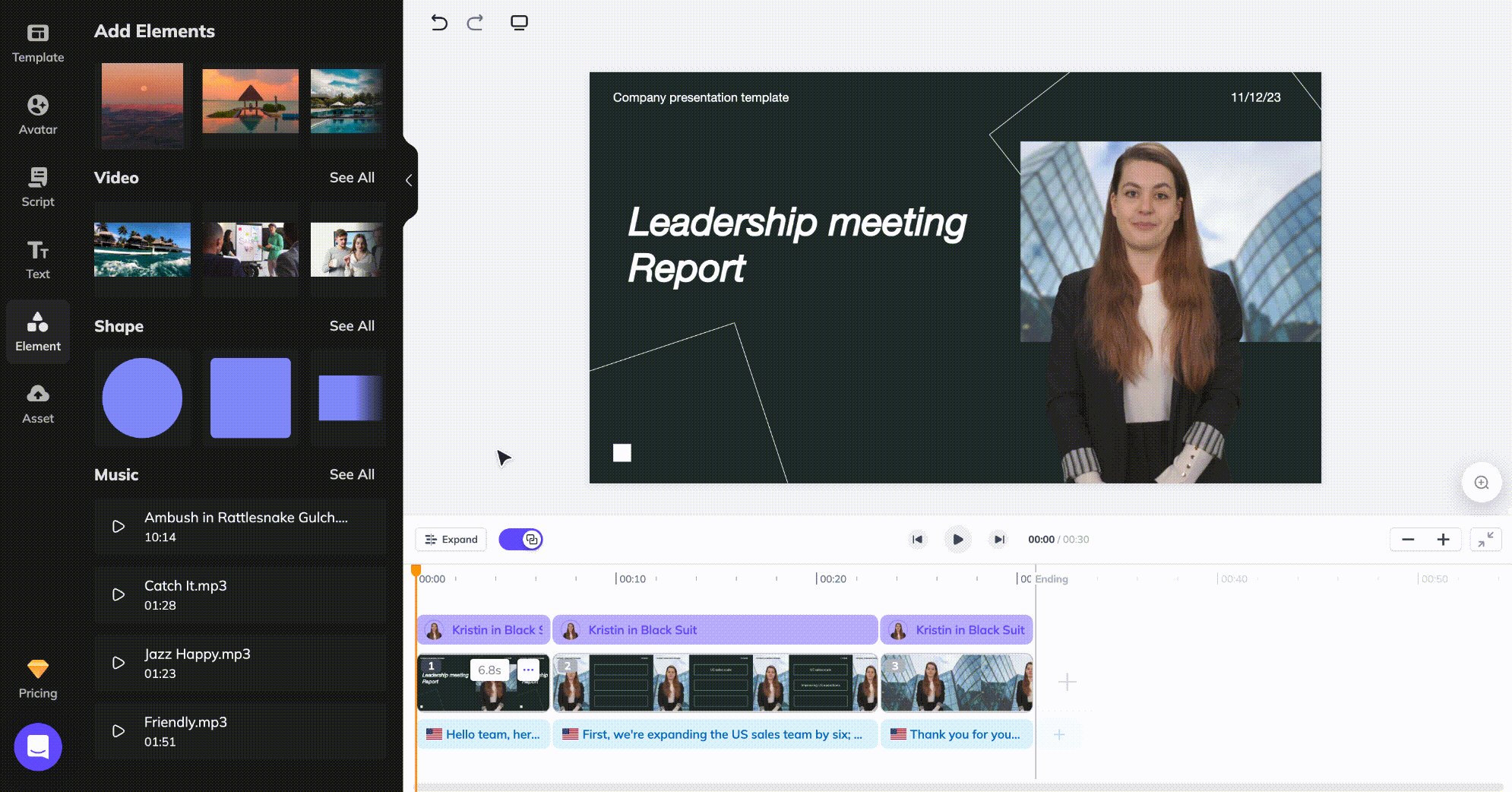The width and height of the screenshot is (1512, 792).
Task: Switch to the Script tab
Action: (x=38, y=186)
